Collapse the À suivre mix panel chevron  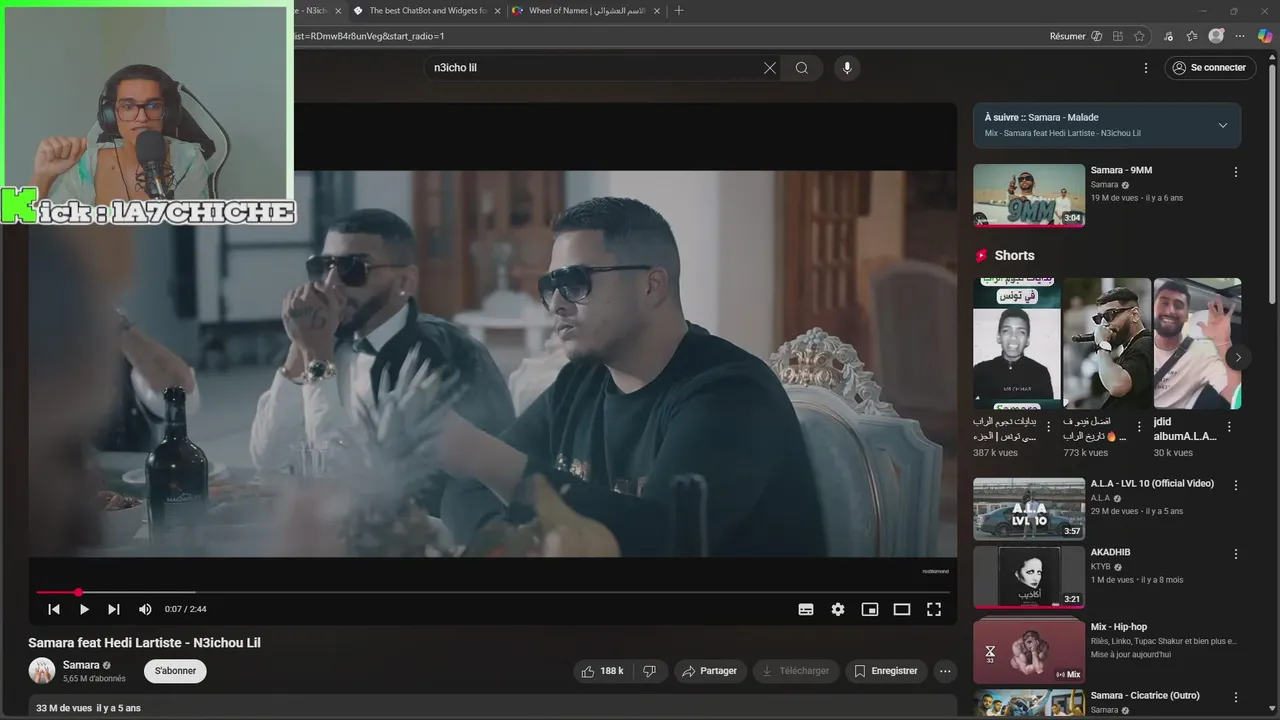pyautogui.click(x=1222, y=125)
